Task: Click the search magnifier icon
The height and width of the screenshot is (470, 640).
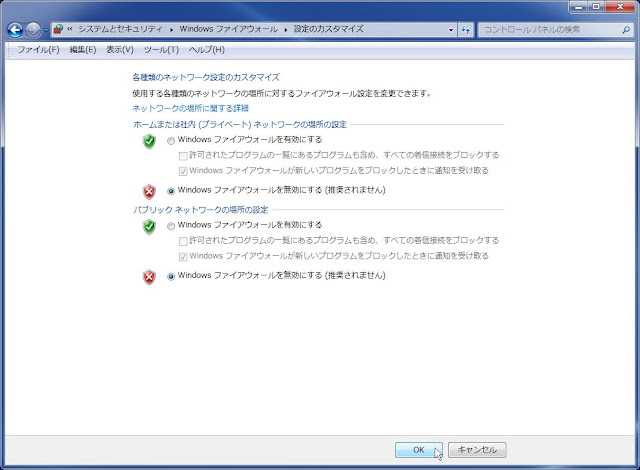Action: point(626,29)
